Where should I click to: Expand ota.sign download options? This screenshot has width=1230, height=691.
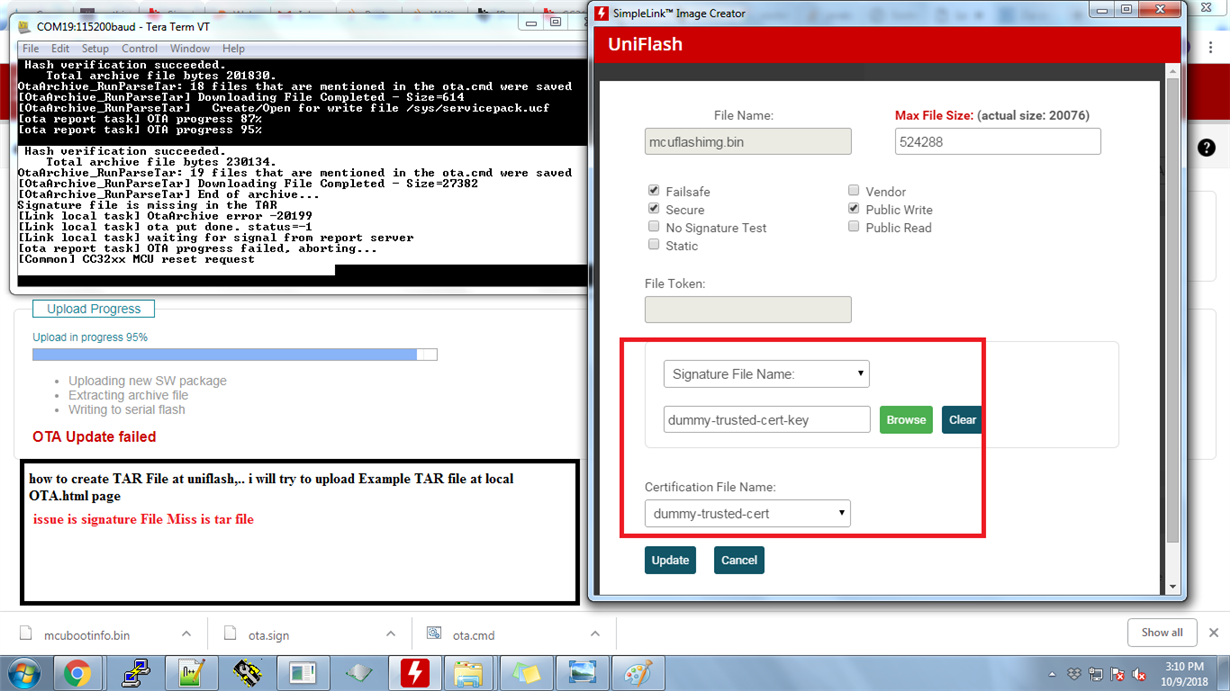[390, 634]
